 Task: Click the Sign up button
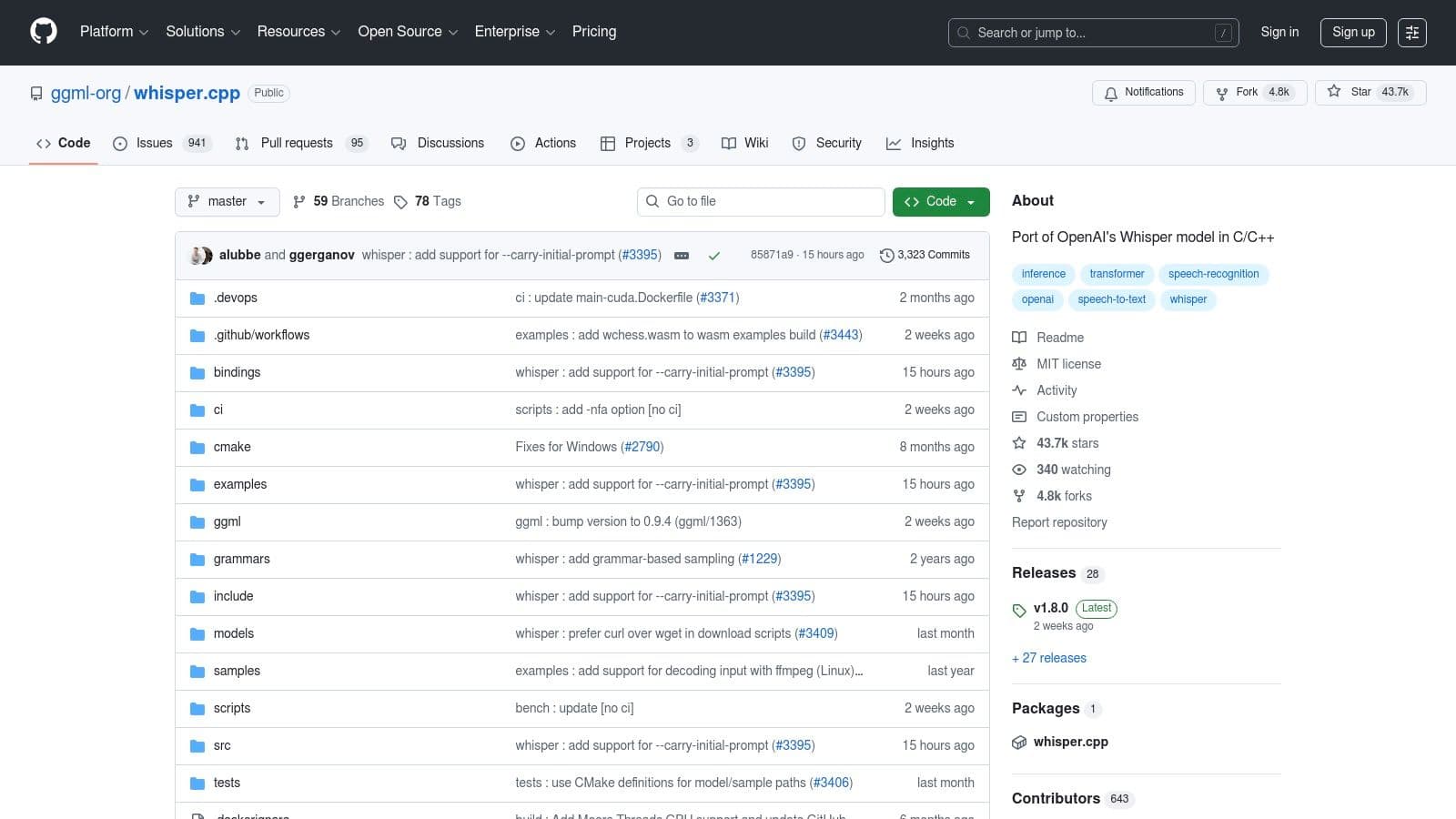(x=1353, y=32)
